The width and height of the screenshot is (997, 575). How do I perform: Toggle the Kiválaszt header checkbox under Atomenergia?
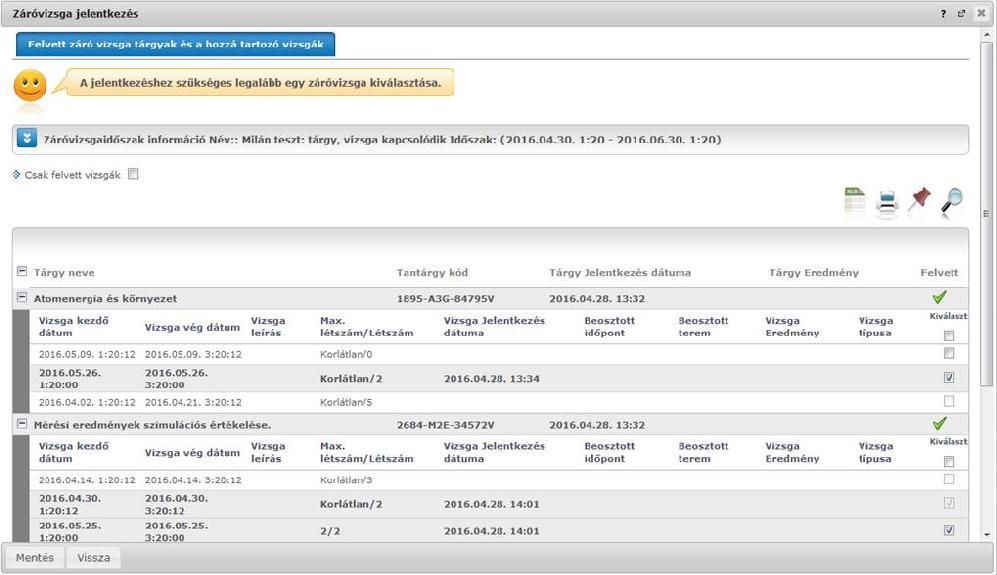(949, 336)
